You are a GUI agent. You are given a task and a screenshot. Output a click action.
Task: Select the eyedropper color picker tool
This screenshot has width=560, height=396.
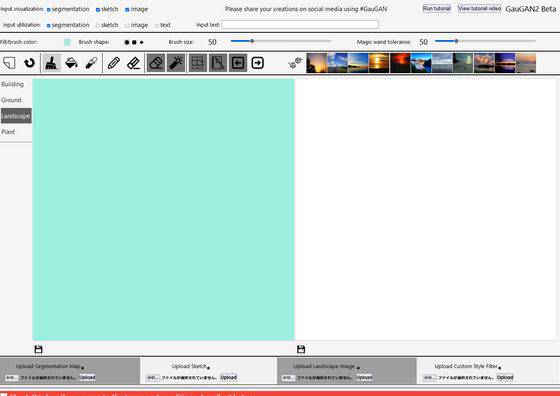point(91,63)
